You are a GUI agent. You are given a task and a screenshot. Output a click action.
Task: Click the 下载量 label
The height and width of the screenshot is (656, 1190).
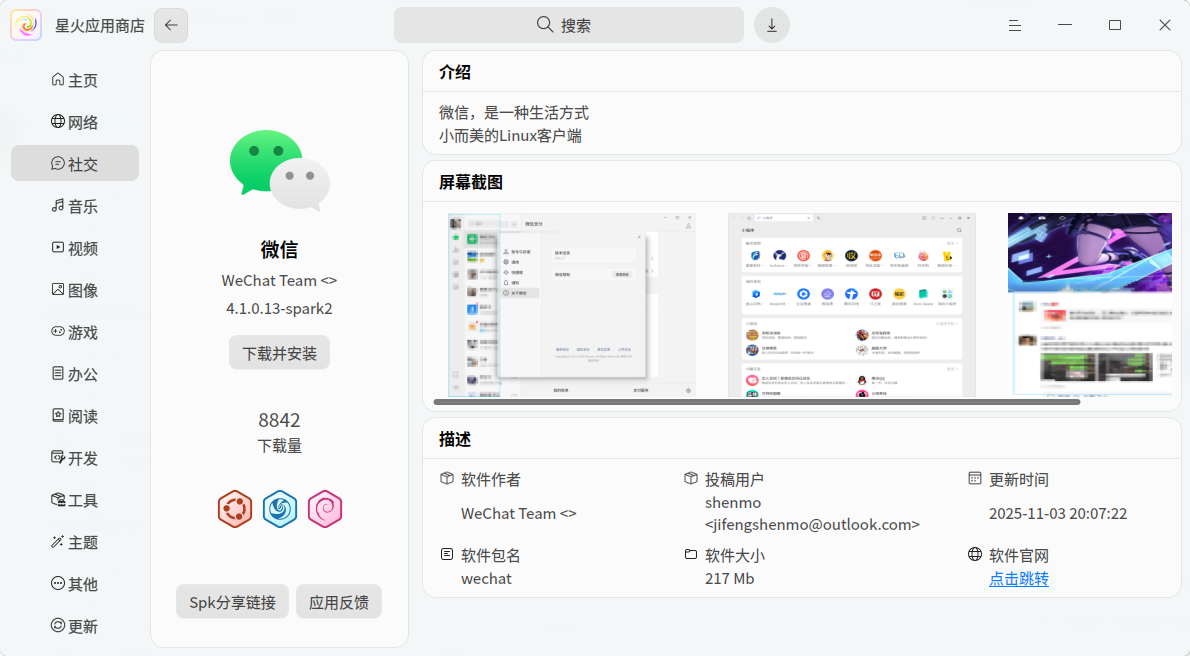pos(279,446)
